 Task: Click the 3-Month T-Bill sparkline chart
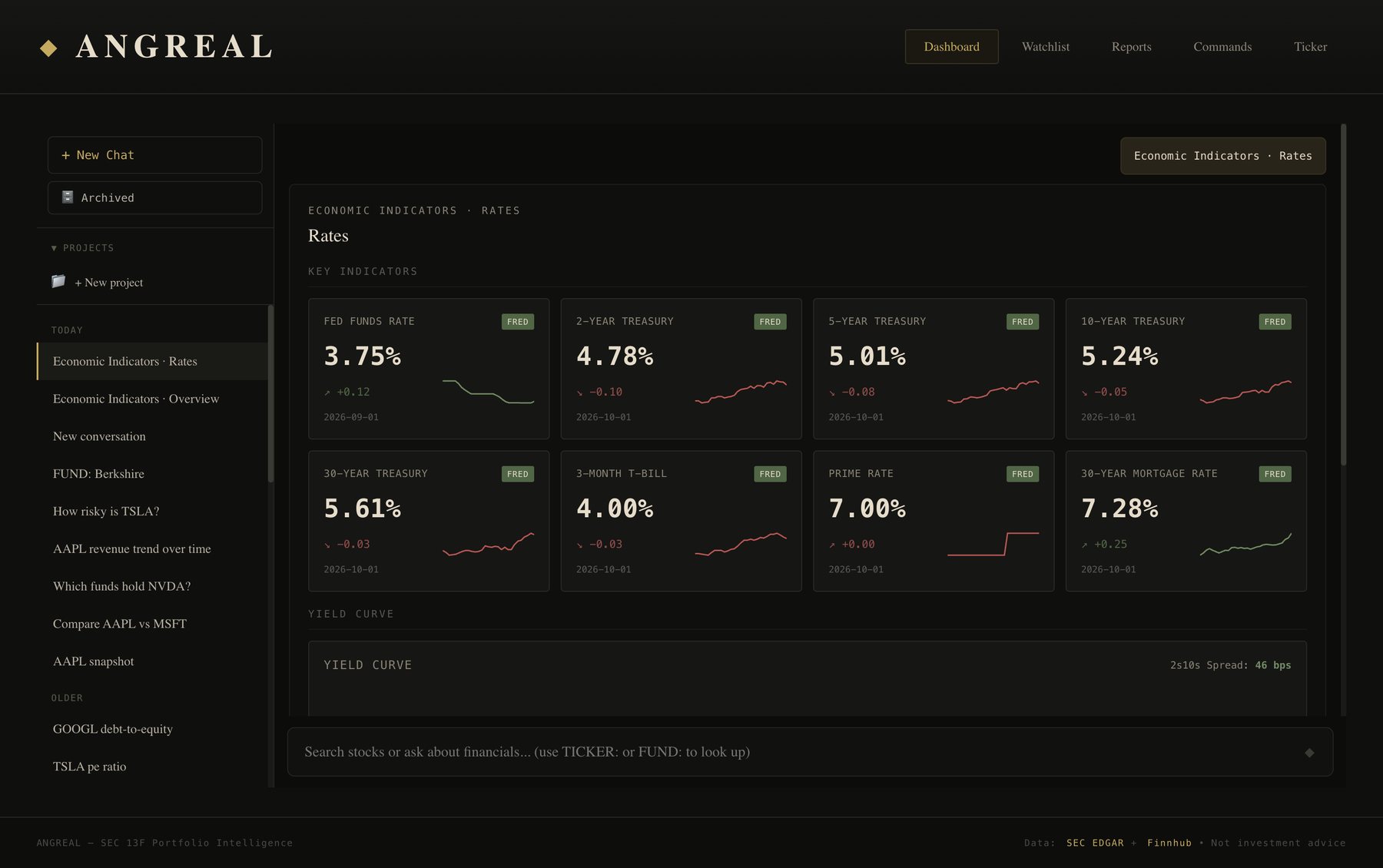point(741,544)
